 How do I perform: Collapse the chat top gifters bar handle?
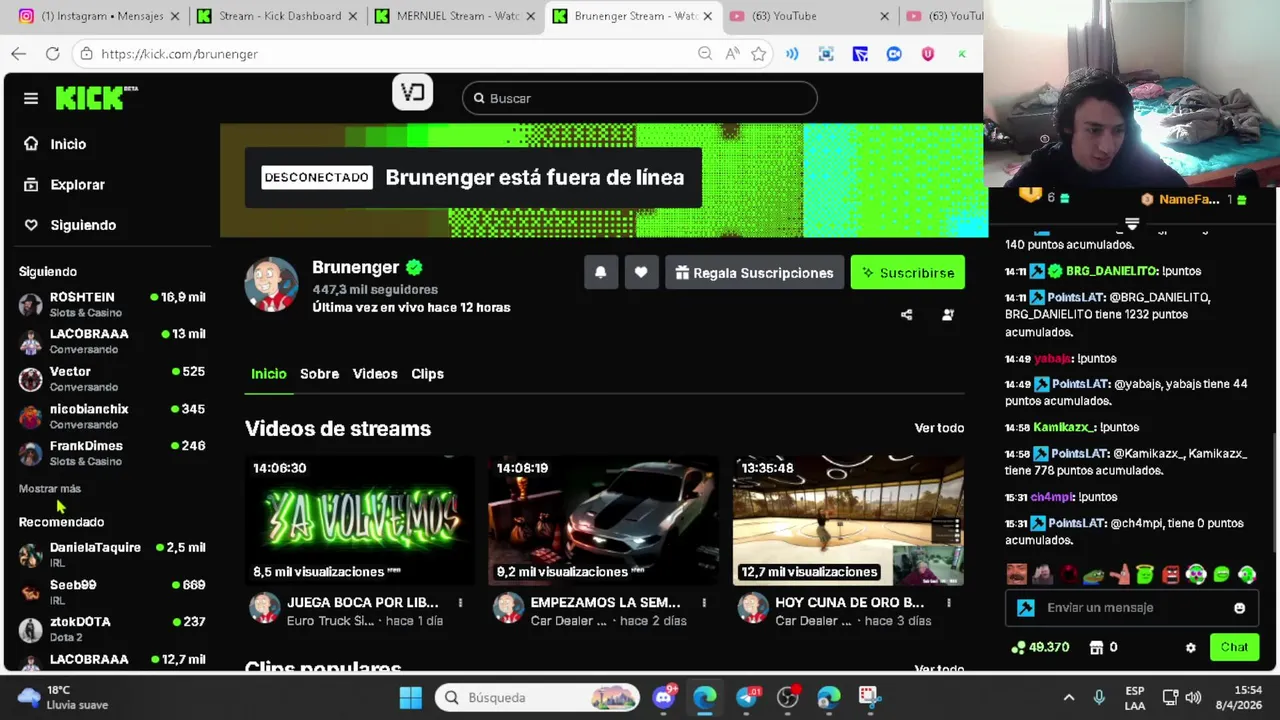tap(1132, 224)
